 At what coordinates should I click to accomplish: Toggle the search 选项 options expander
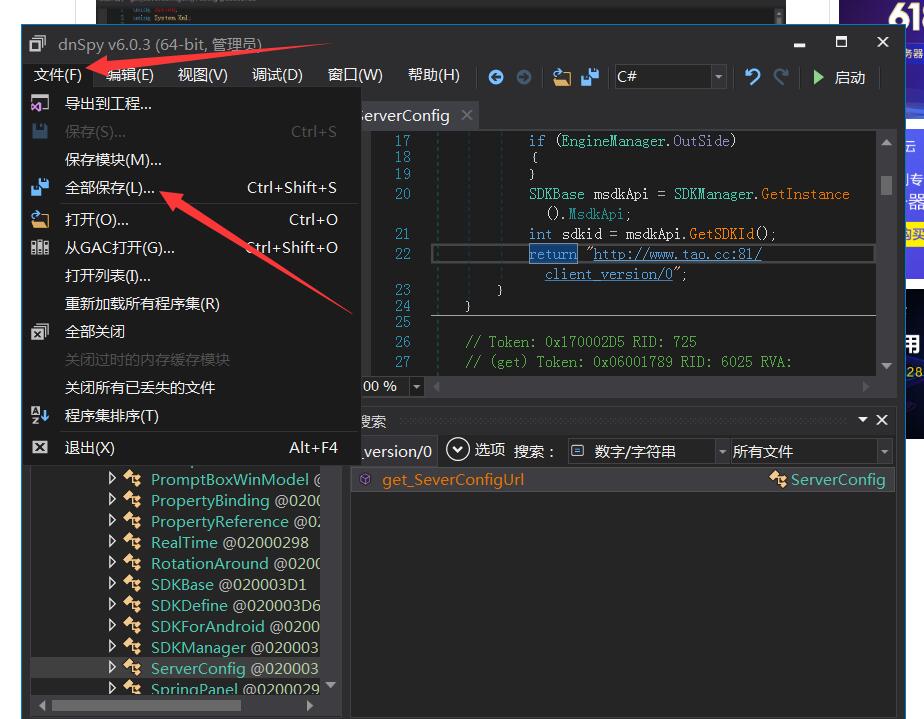tap(458, 451)
